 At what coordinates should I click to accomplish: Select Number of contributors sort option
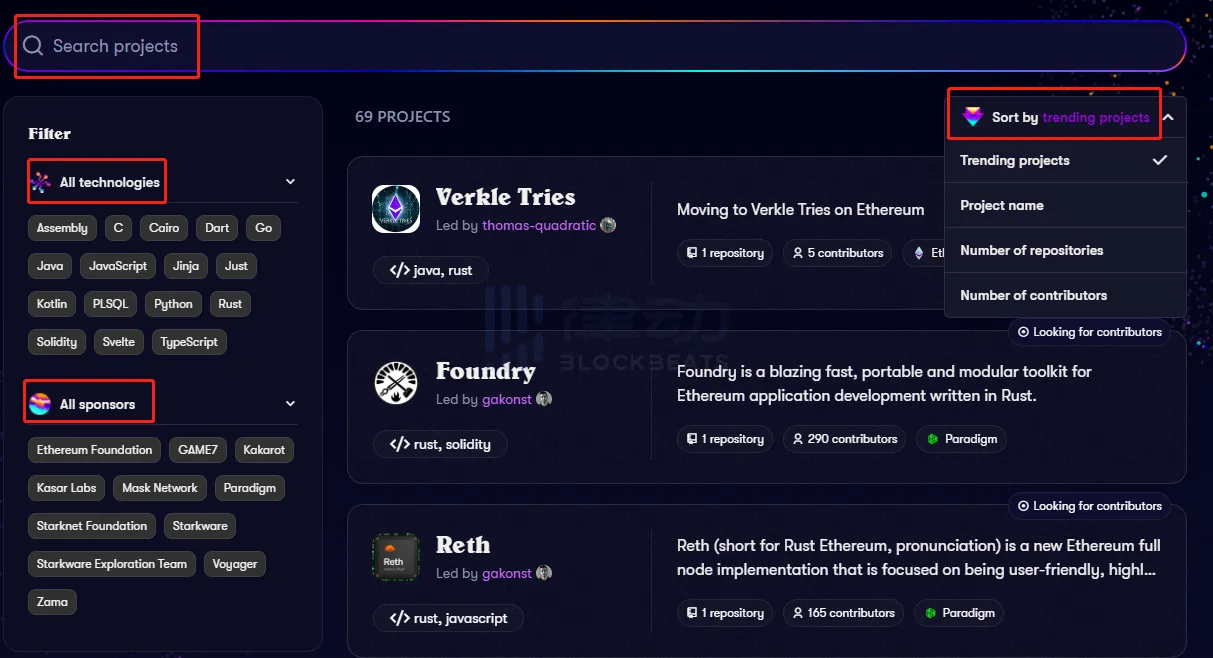pos(1033,295)
